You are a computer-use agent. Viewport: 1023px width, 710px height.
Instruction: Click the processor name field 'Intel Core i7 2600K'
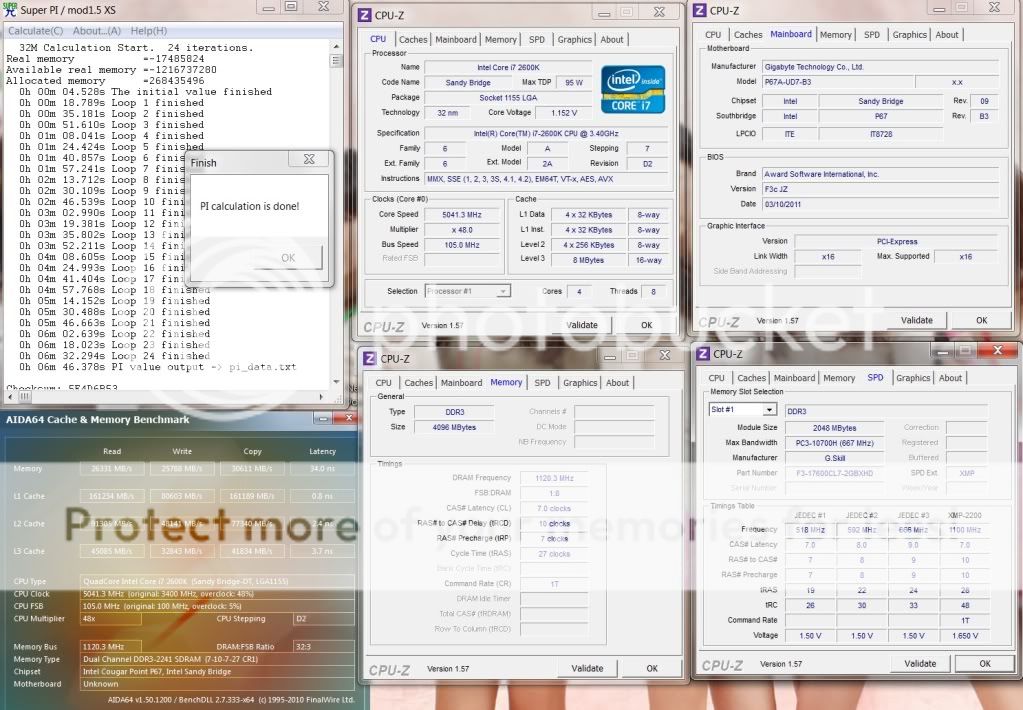click(508, 67)
